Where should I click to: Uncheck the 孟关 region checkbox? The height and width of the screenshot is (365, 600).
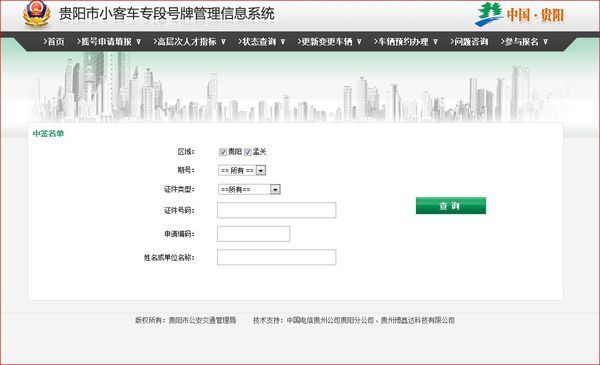point(248,152)
